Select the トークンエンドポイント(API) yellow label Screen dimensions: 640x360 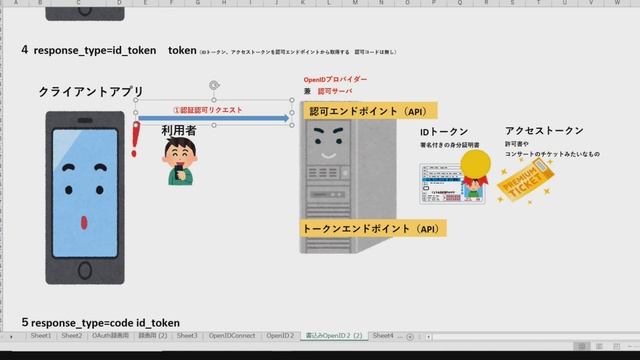pyautogui.click(x=373, y=228)
